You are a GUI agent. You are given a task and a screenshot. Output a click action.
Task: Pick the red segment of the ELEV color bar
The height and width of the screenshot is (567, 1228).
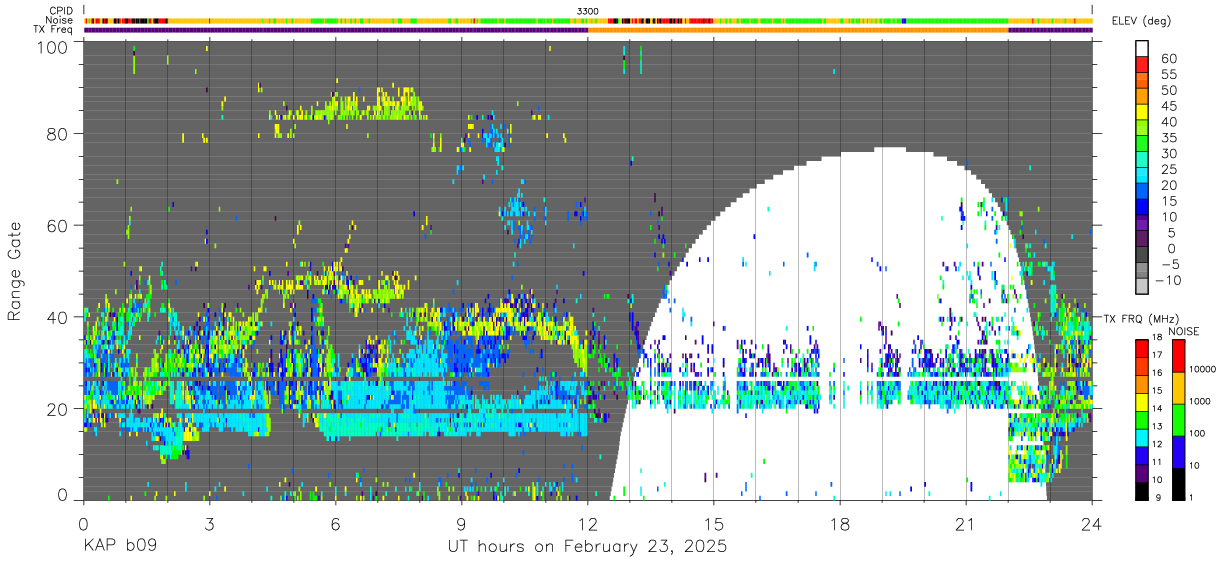[1142, 64]
